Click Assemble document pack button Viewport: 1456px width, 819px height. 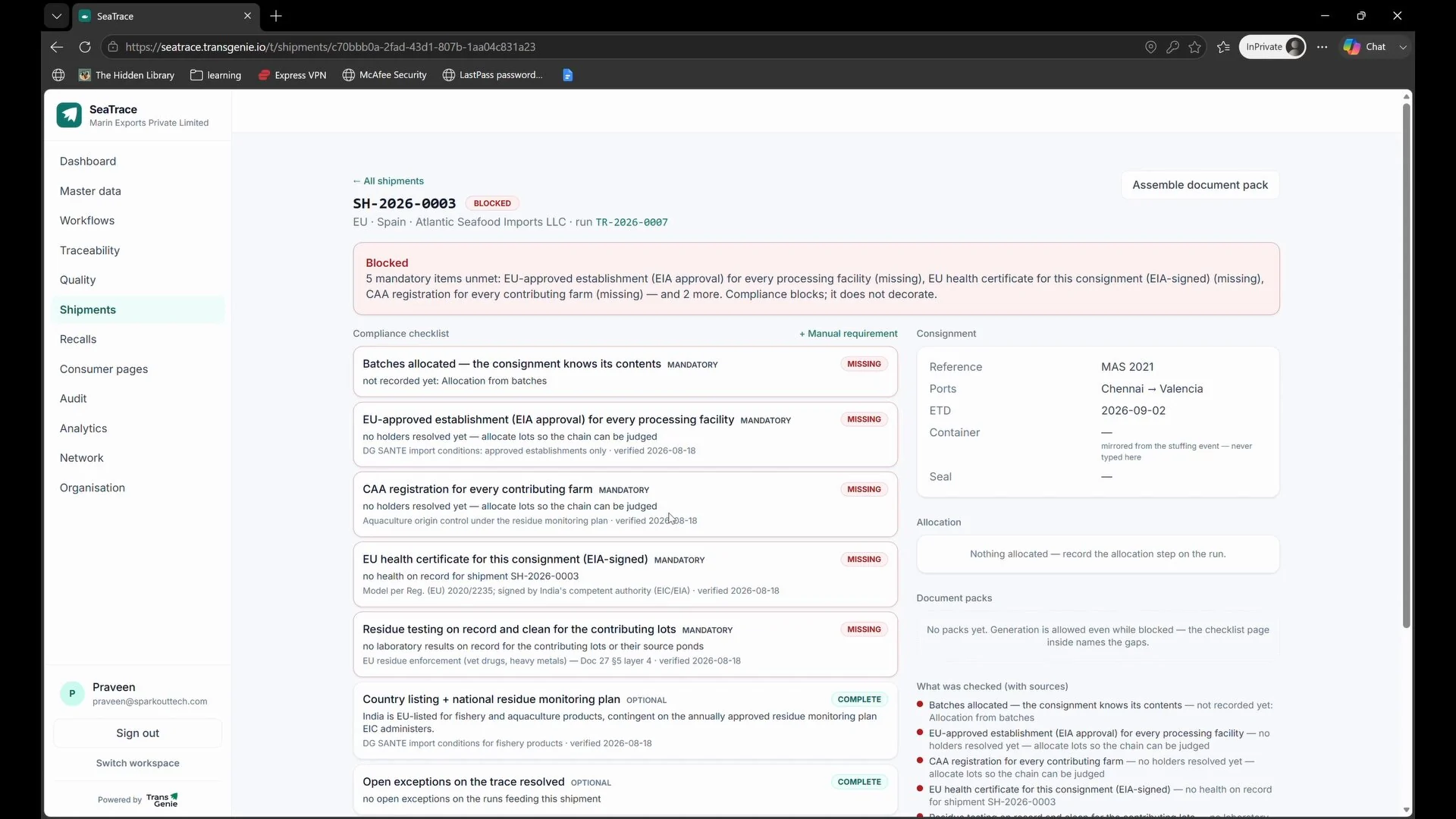point(1200,185)
